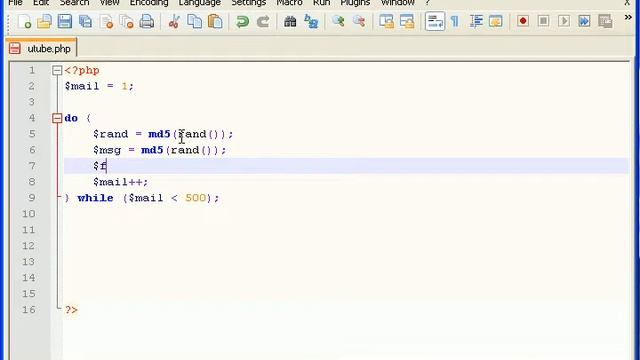640x360 pixels.
Task: Open the Search menu
Action: click(74, 3)
